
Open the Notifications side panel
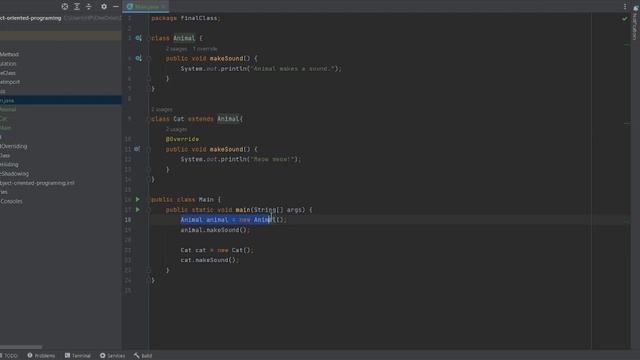[x=635, y=22]
